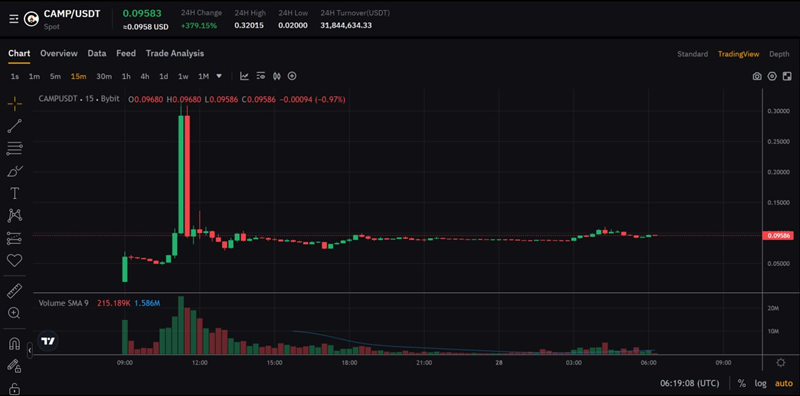800x396 pixels.
Task: Toggle log scale mode
Action: point(761,383)
